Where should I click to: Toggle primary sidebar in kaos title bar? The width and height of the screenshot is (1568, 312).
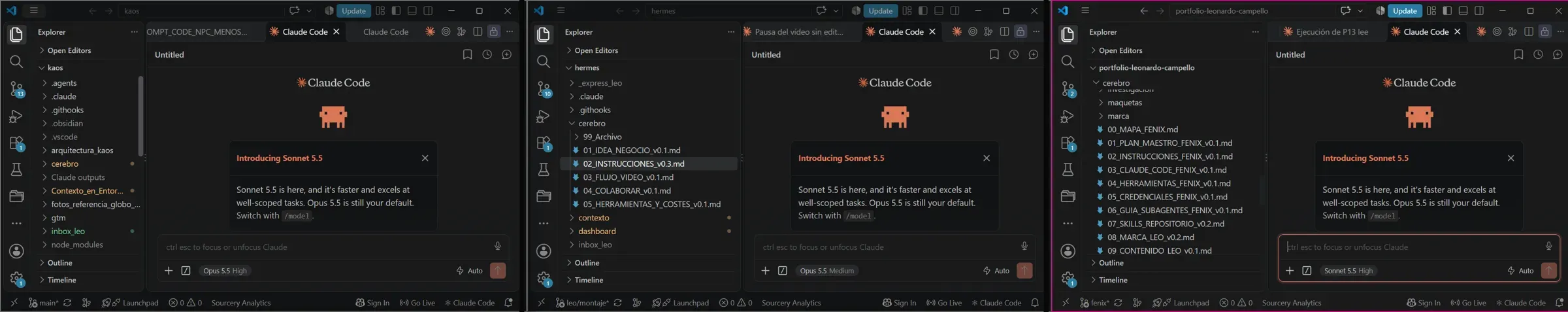click(x=396, y=11)
